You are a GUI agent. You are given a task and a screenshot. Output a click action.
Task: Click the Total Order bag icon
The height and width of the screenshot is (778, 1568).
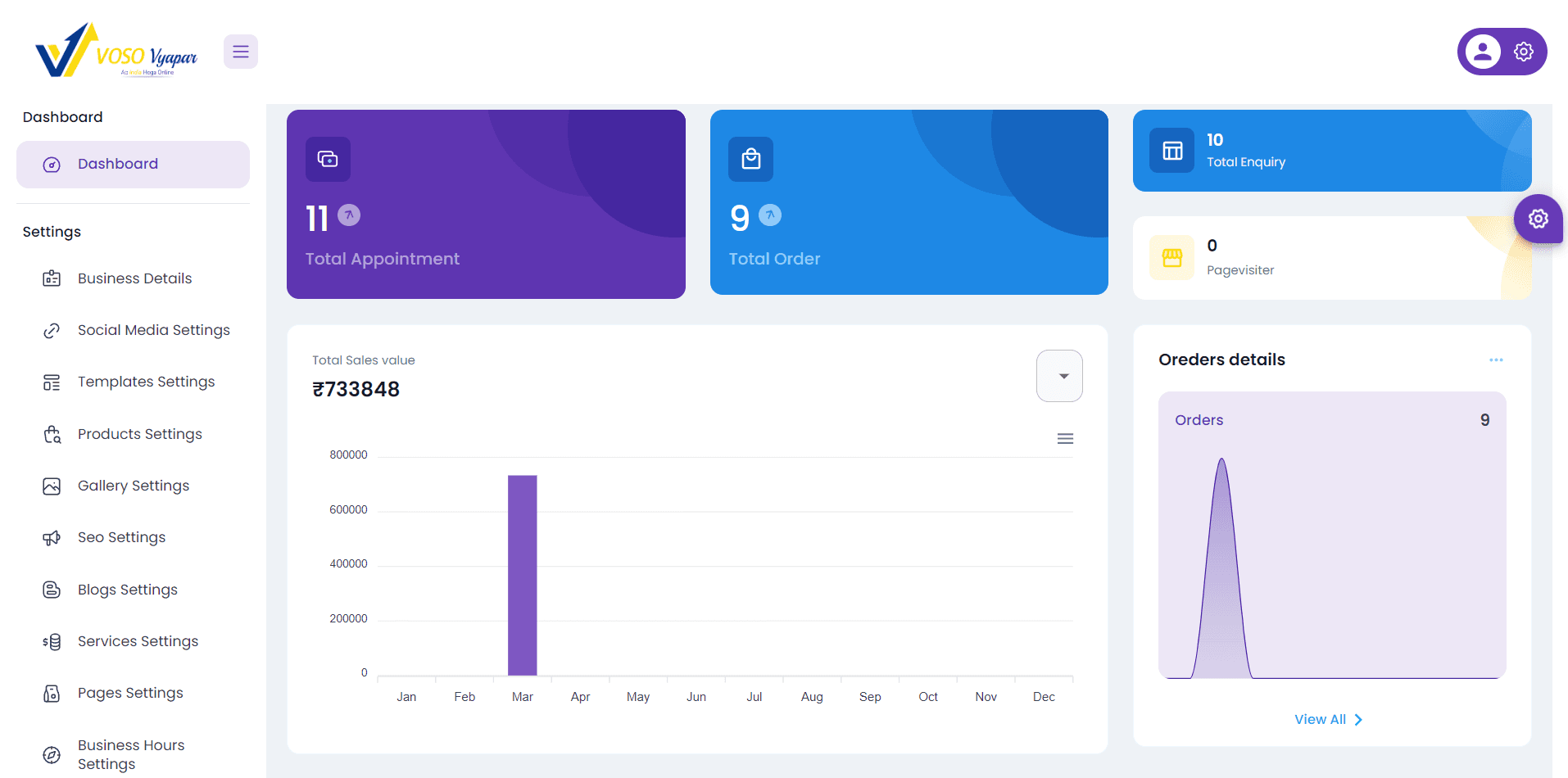(750, 159)
